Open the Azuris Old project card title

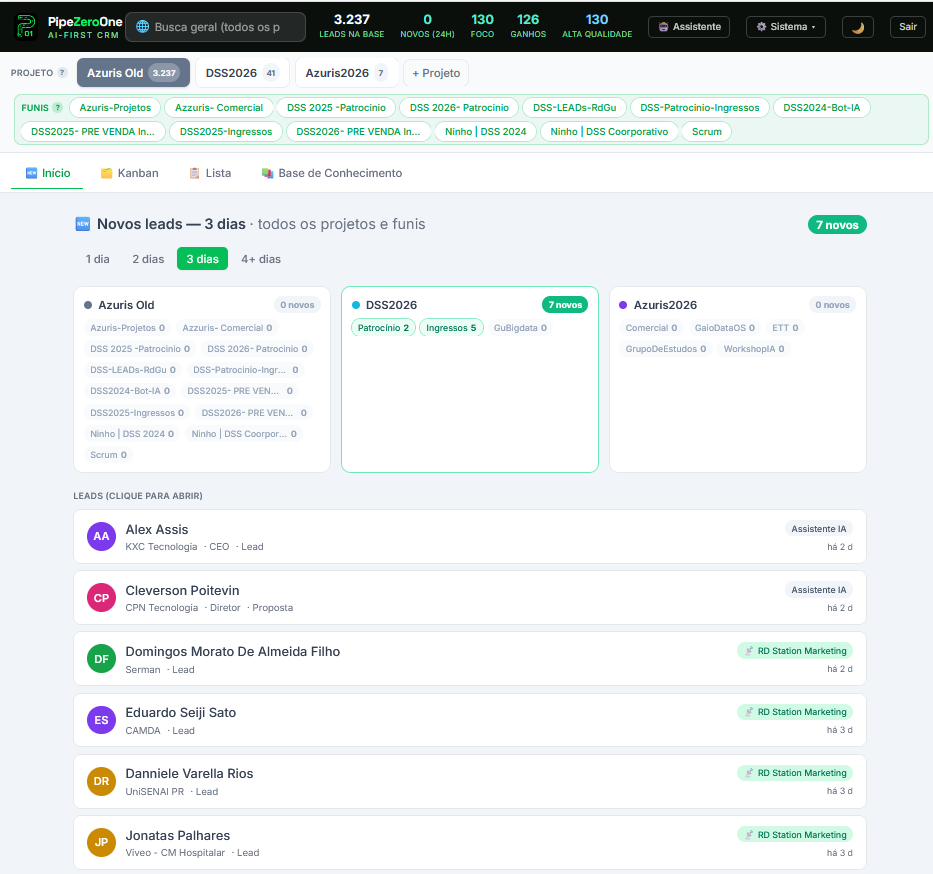point(126,305)
